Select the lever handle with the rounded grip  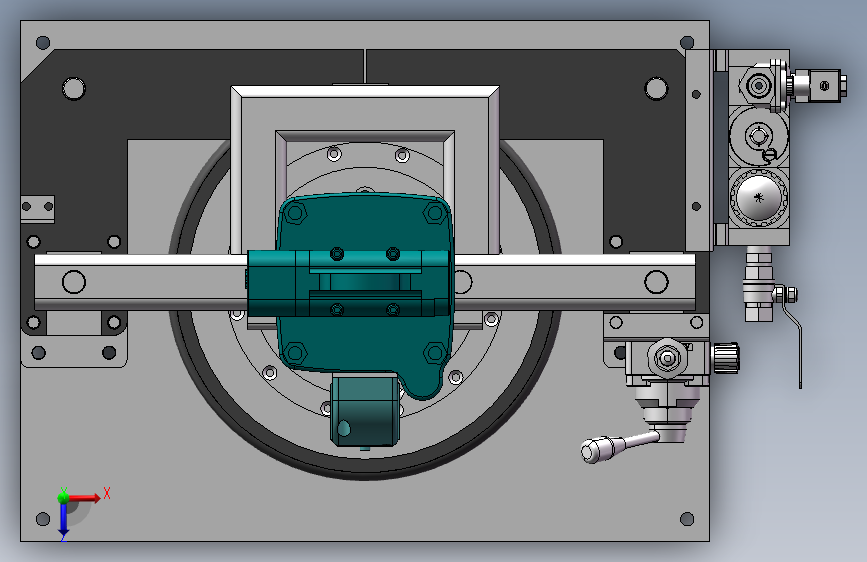[619, 446]
